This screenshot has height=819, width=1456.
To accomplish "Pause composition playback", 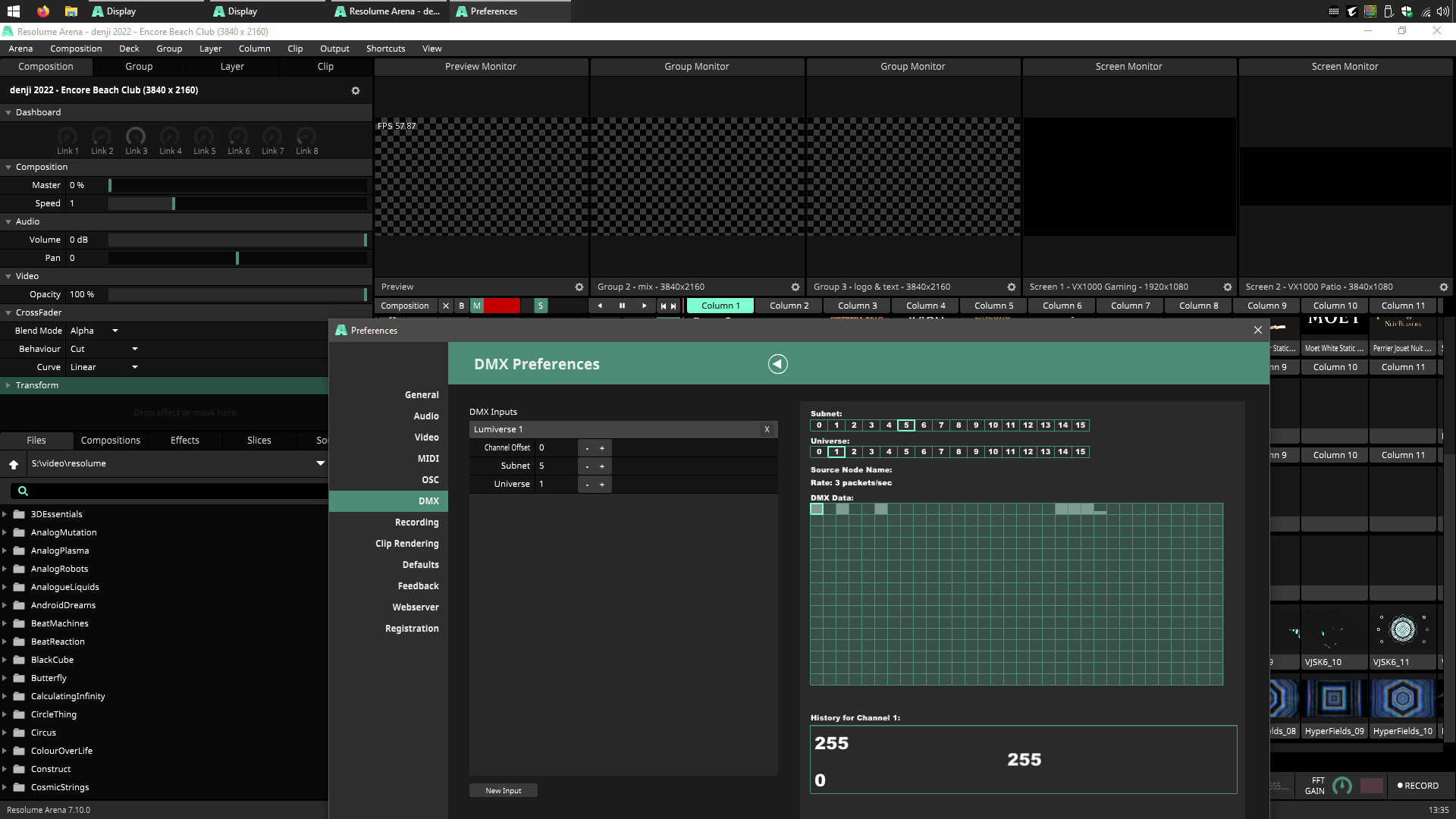I will tap(622, 306).
